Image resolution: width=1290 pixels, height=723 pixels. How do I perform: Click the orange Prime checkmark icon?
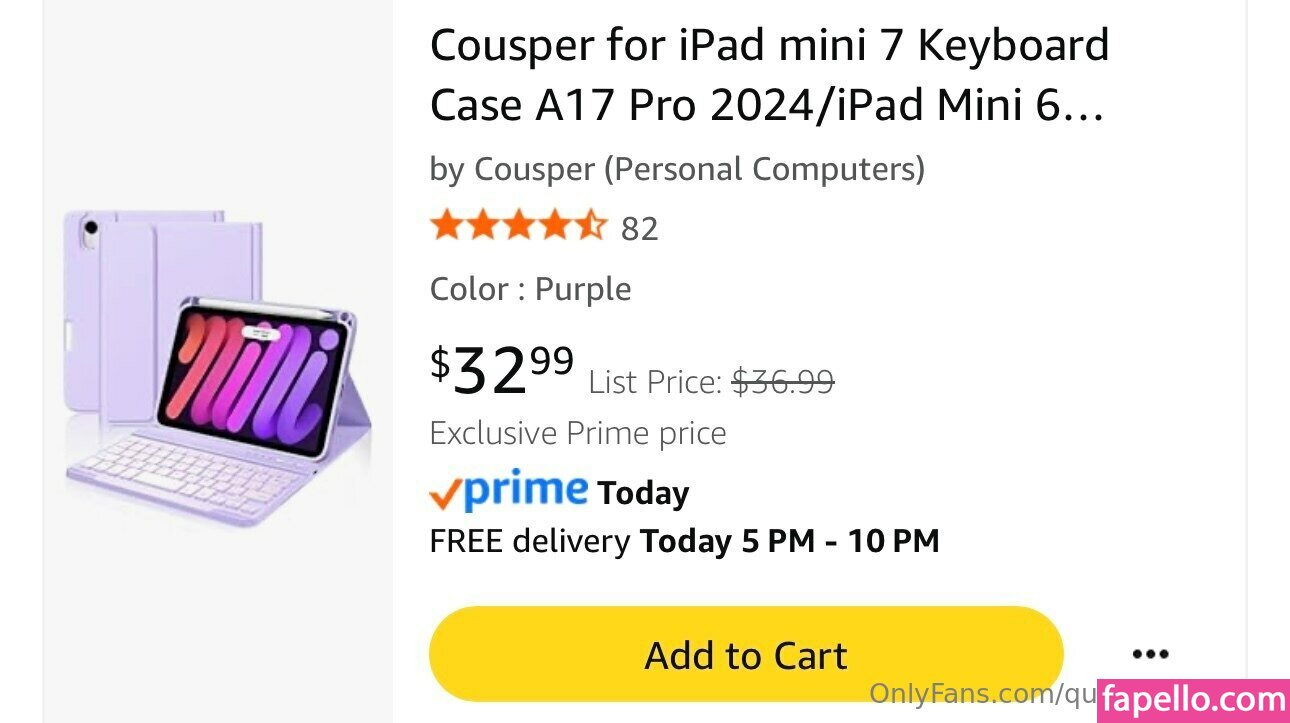[445, 493]
